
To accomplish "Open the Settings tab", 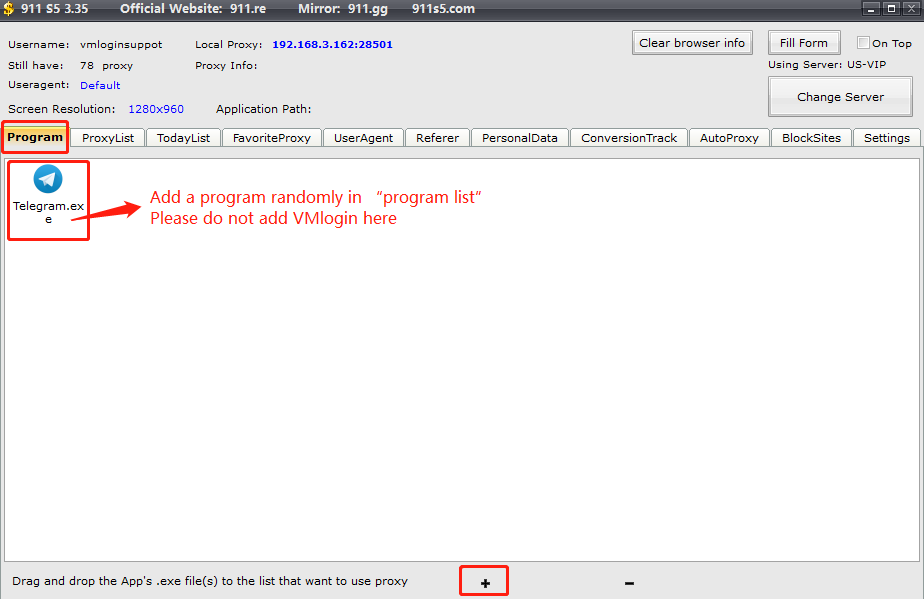I will tap(886, 138).
